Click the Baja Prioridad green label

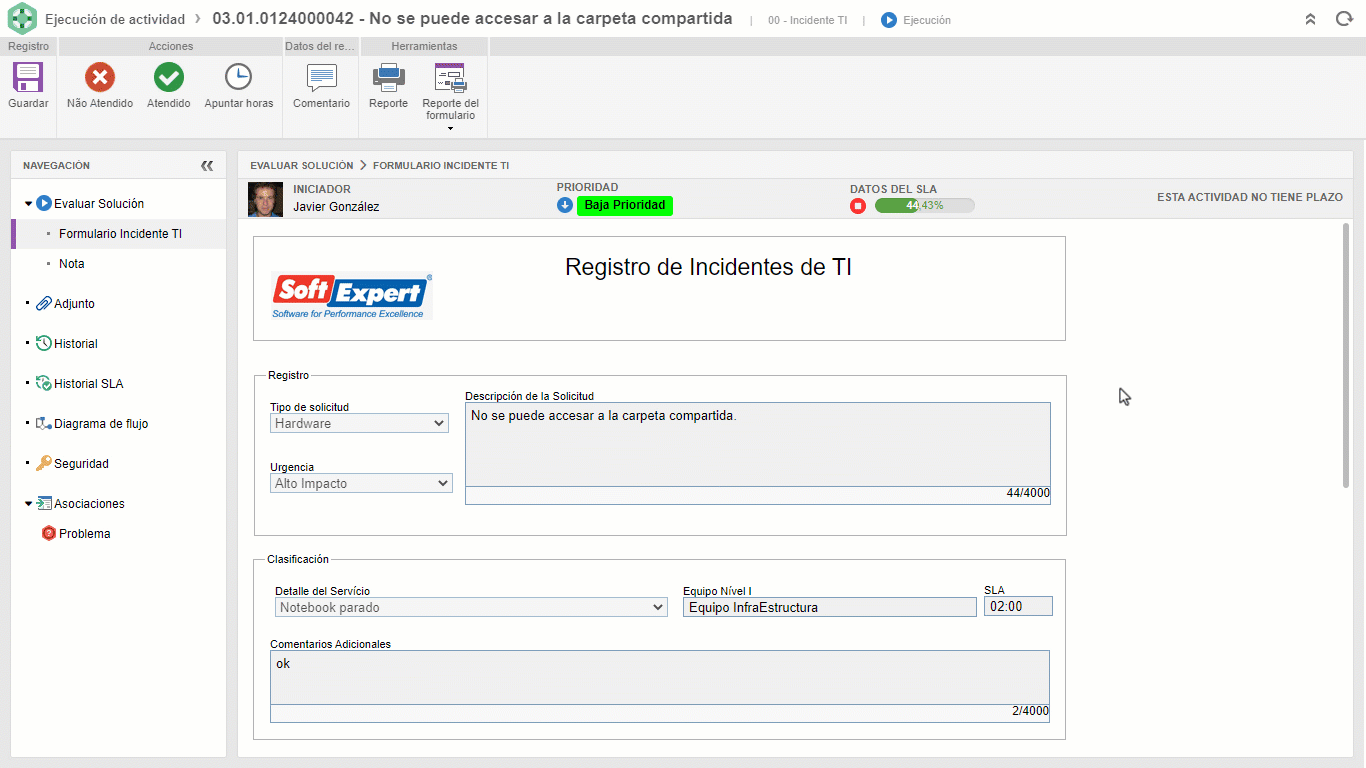pos(625,205)
